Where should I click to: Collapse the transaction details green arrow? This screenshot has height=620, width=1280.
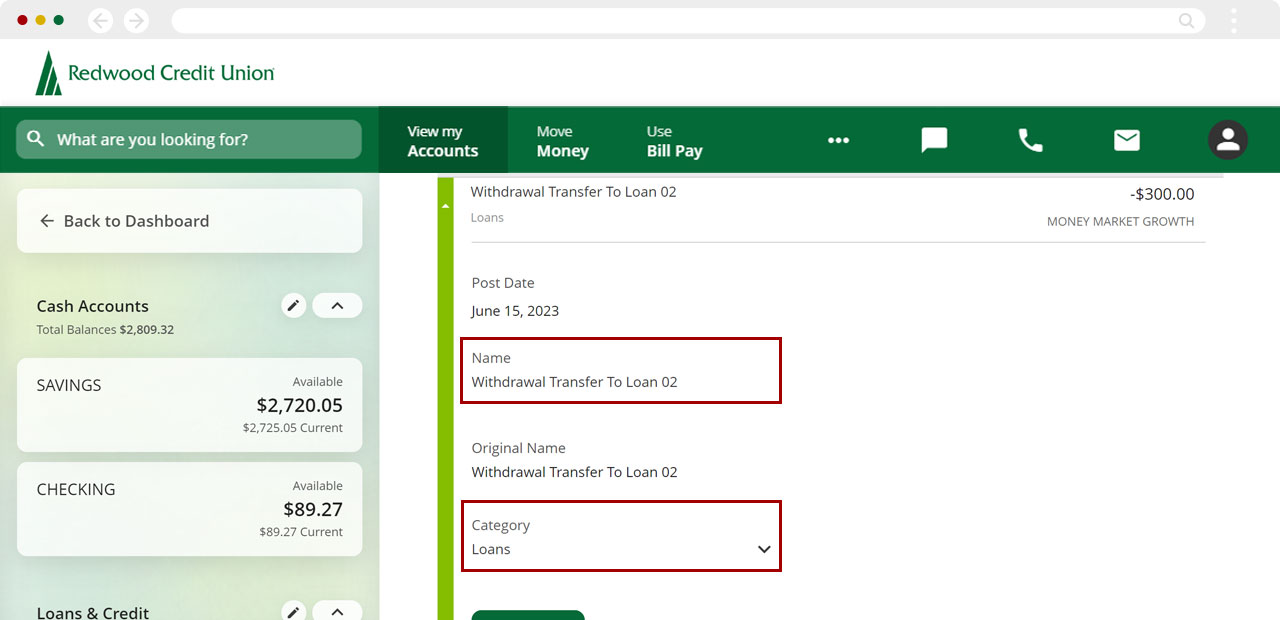tap(445, 206)
